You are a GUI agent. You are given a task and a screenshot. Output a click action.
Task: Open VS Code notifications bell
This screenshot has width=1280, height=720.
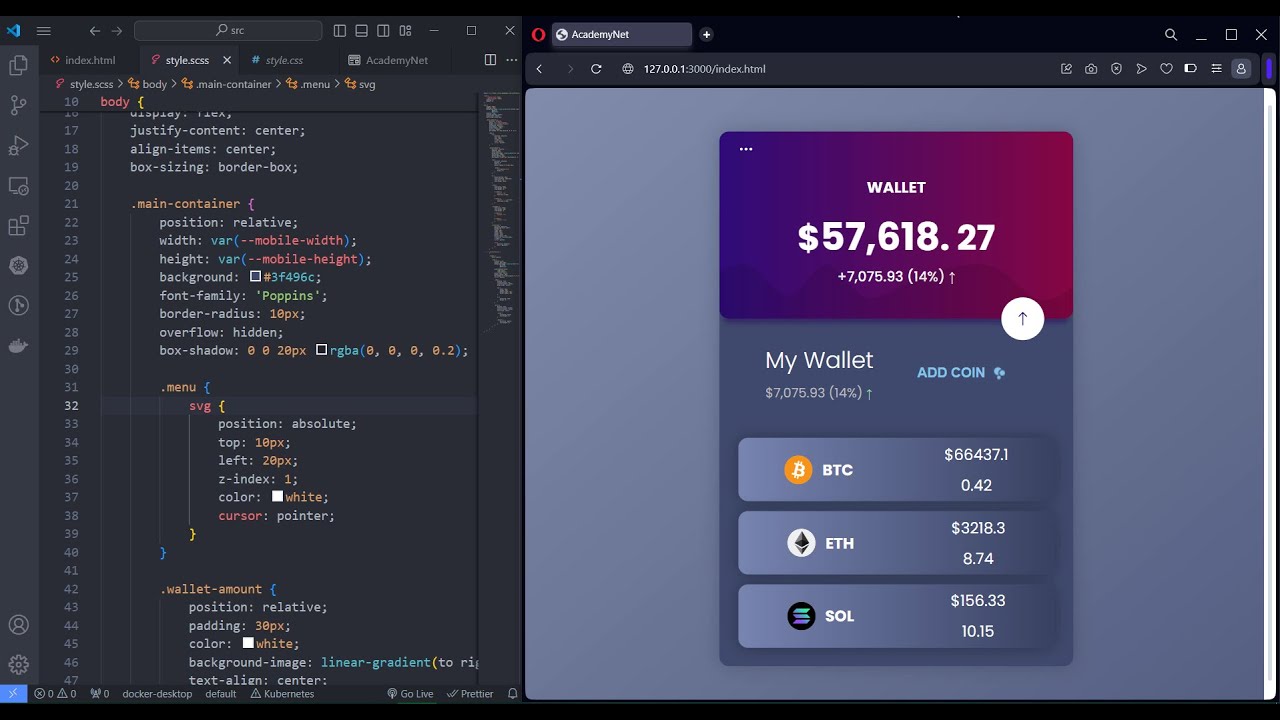coord(512,693)
